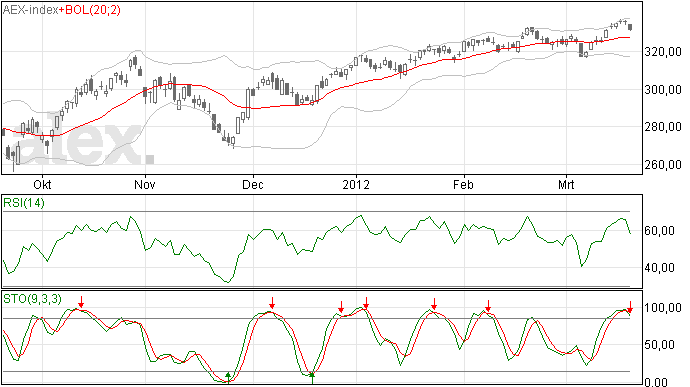This screenshot has height=387, width=690.
Task: Click the green buy arrow in late November
Action: point(228,377)
